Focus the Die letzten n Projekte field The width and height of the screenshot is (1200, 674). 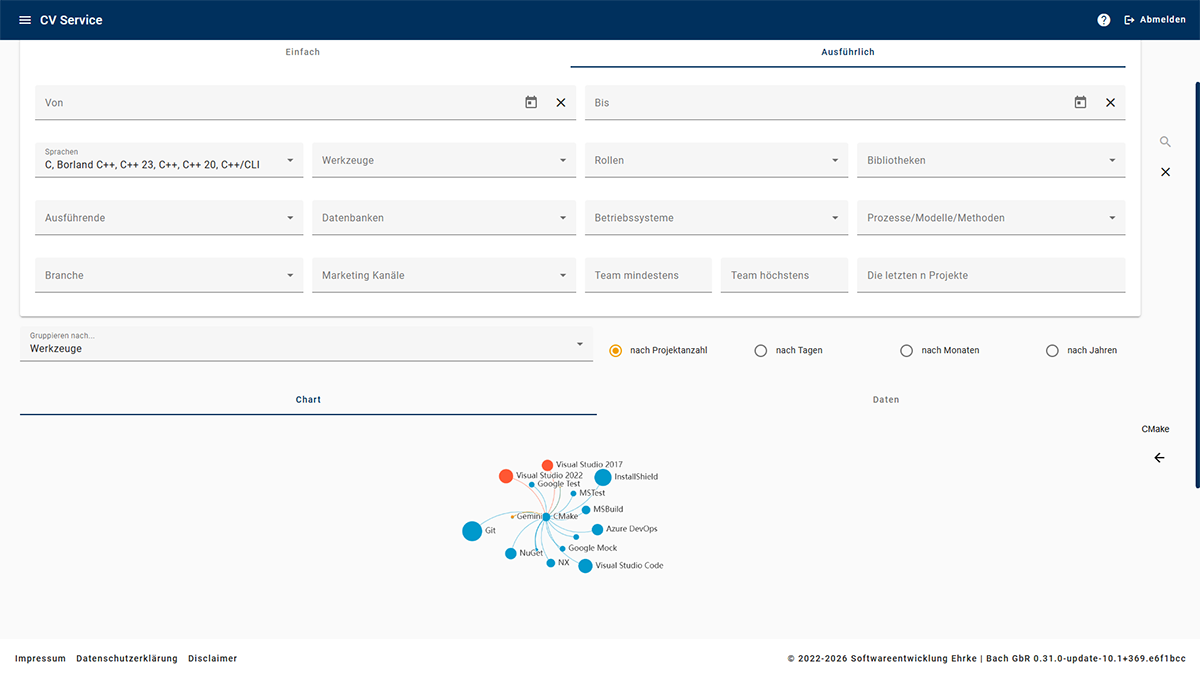pyautogui.click(x=991, y=275)
